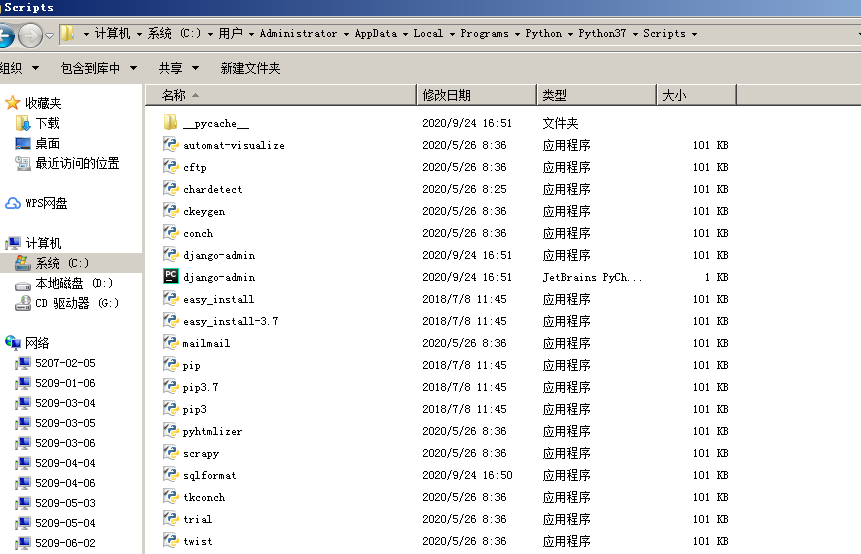Select the sqlformat file entry

pos(210,475)
